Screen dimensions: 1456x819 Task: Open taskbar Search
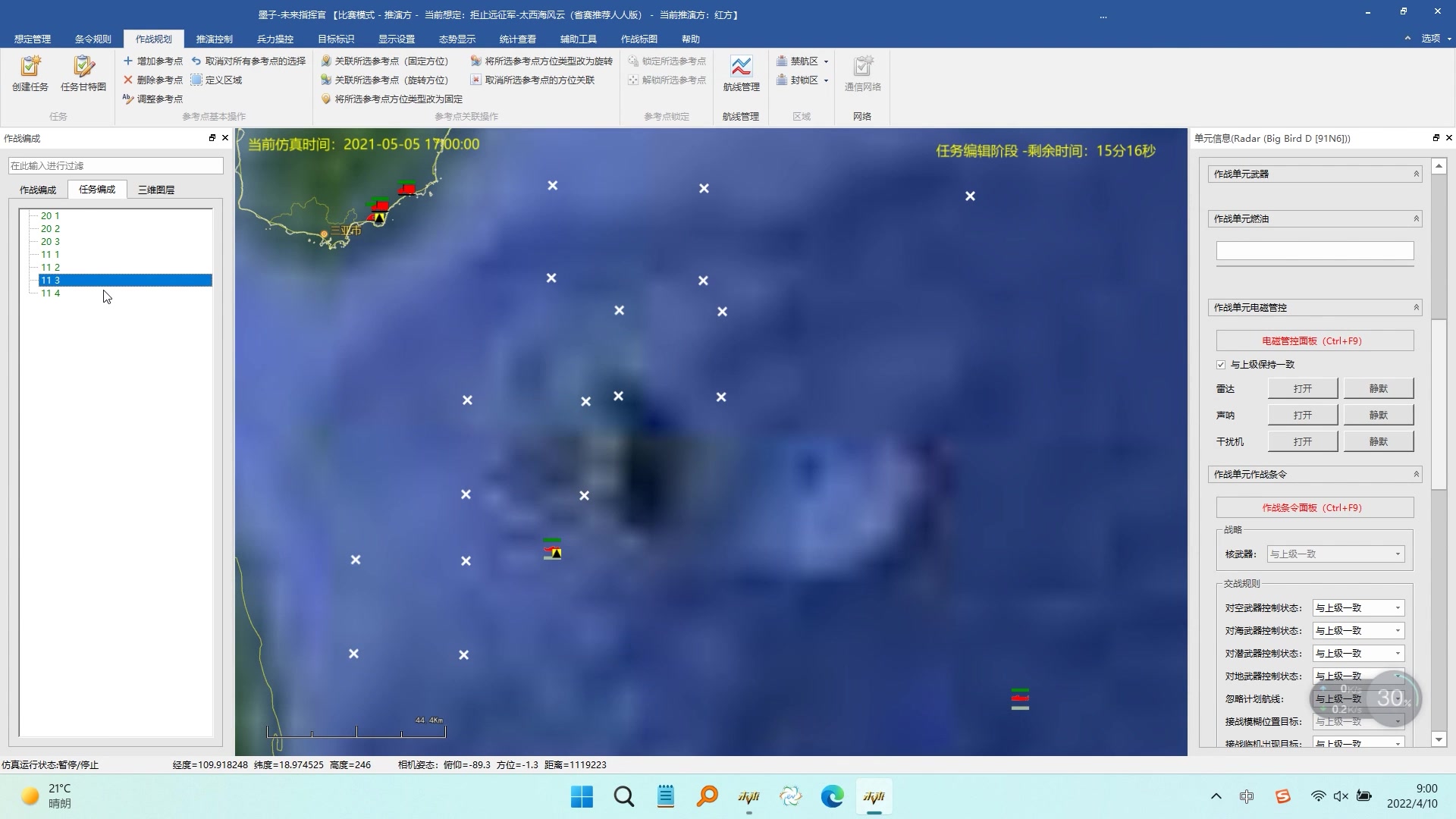pos(624,797)
